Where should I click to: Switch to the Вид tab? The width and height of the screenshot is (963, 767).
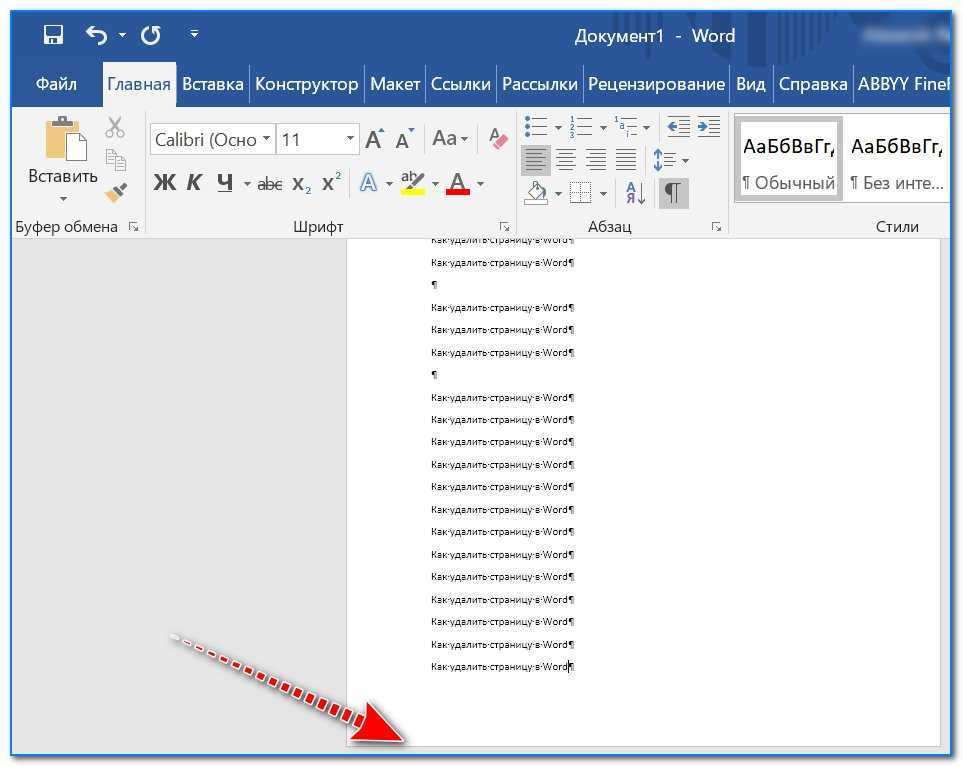point(751,84)
